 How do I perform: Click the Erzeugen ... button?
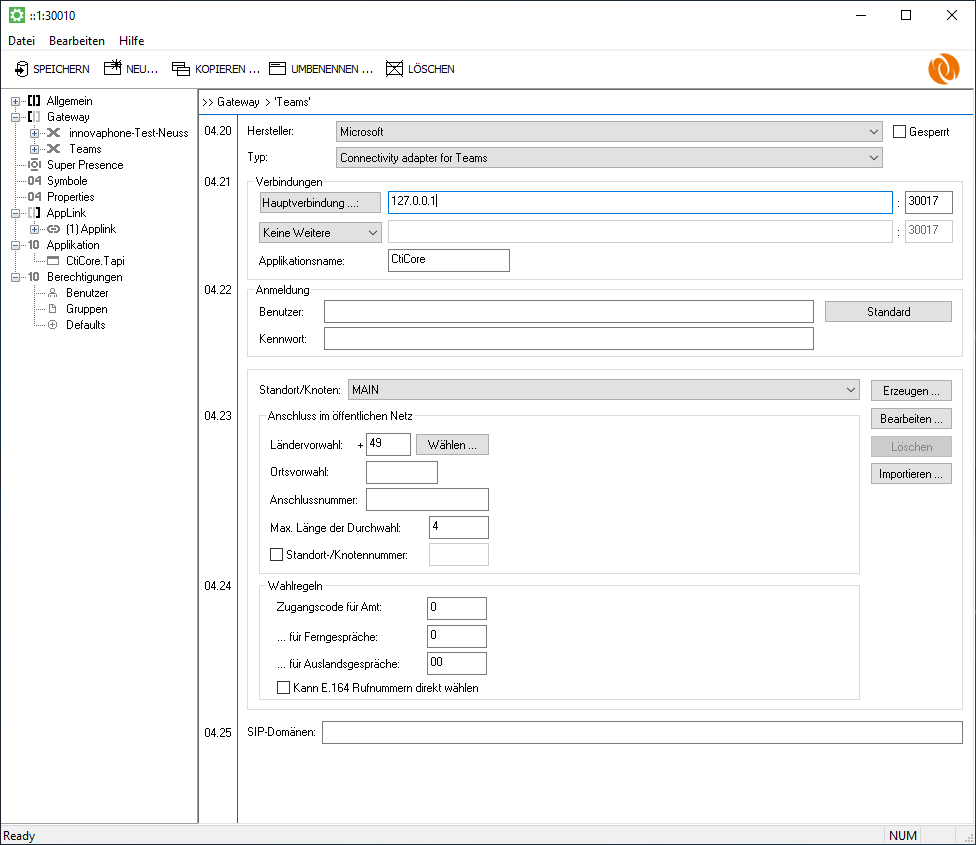tap(910, 390)
